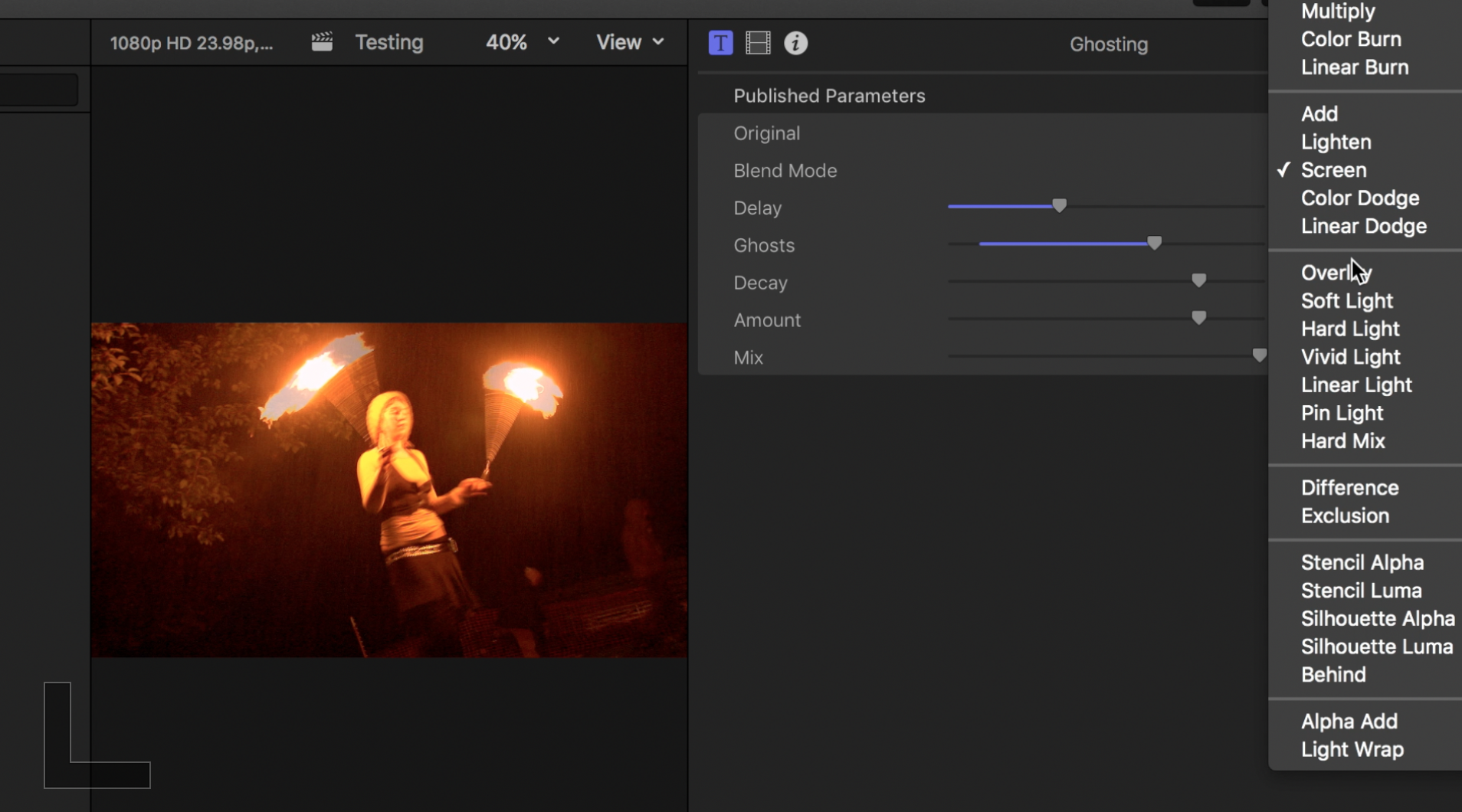
Task: Click the Ghosts slider handle
Action: 1154,243
